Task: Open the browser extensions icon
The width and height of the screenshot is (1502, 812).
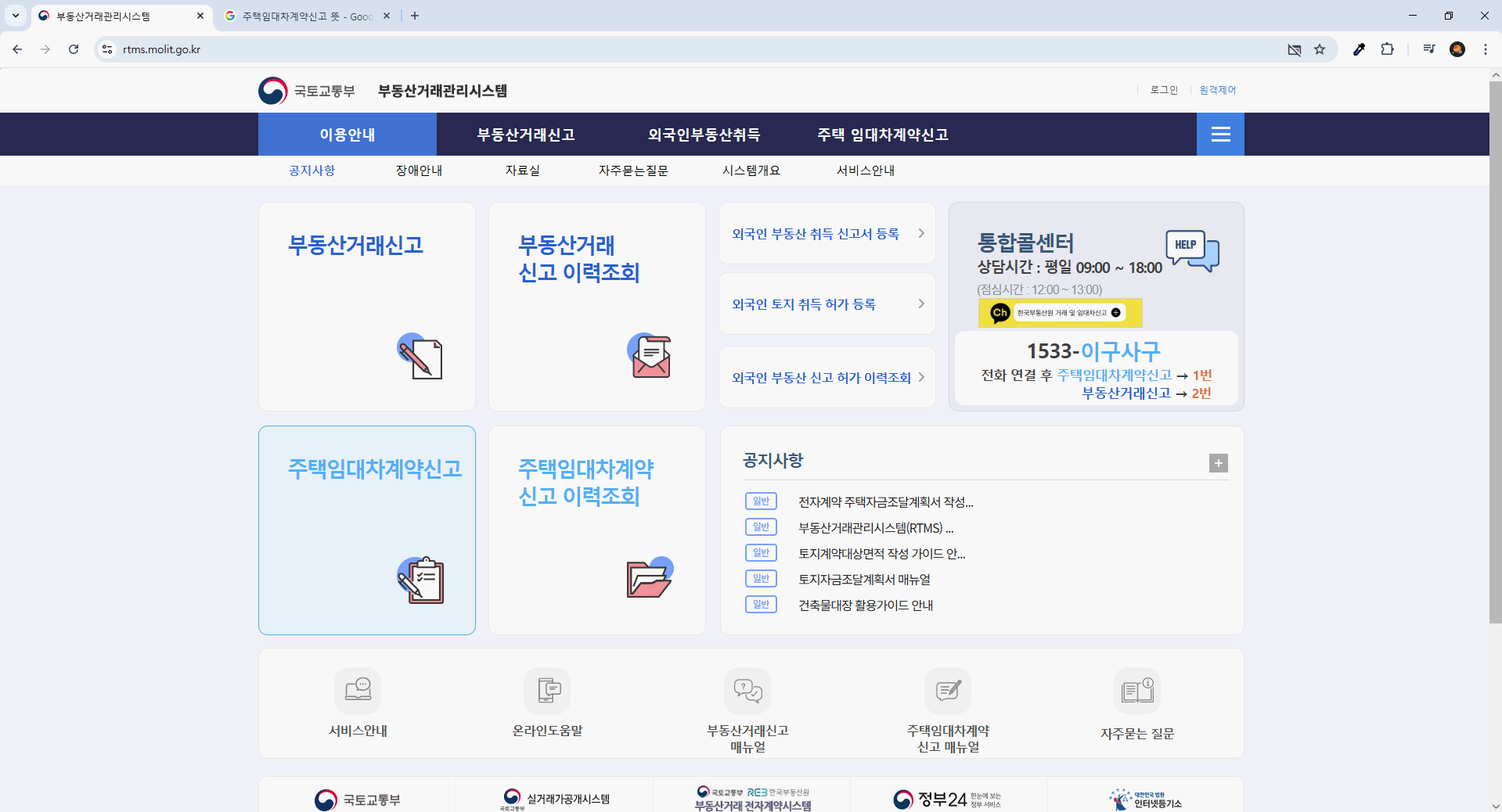Action: coord(1387,49)
